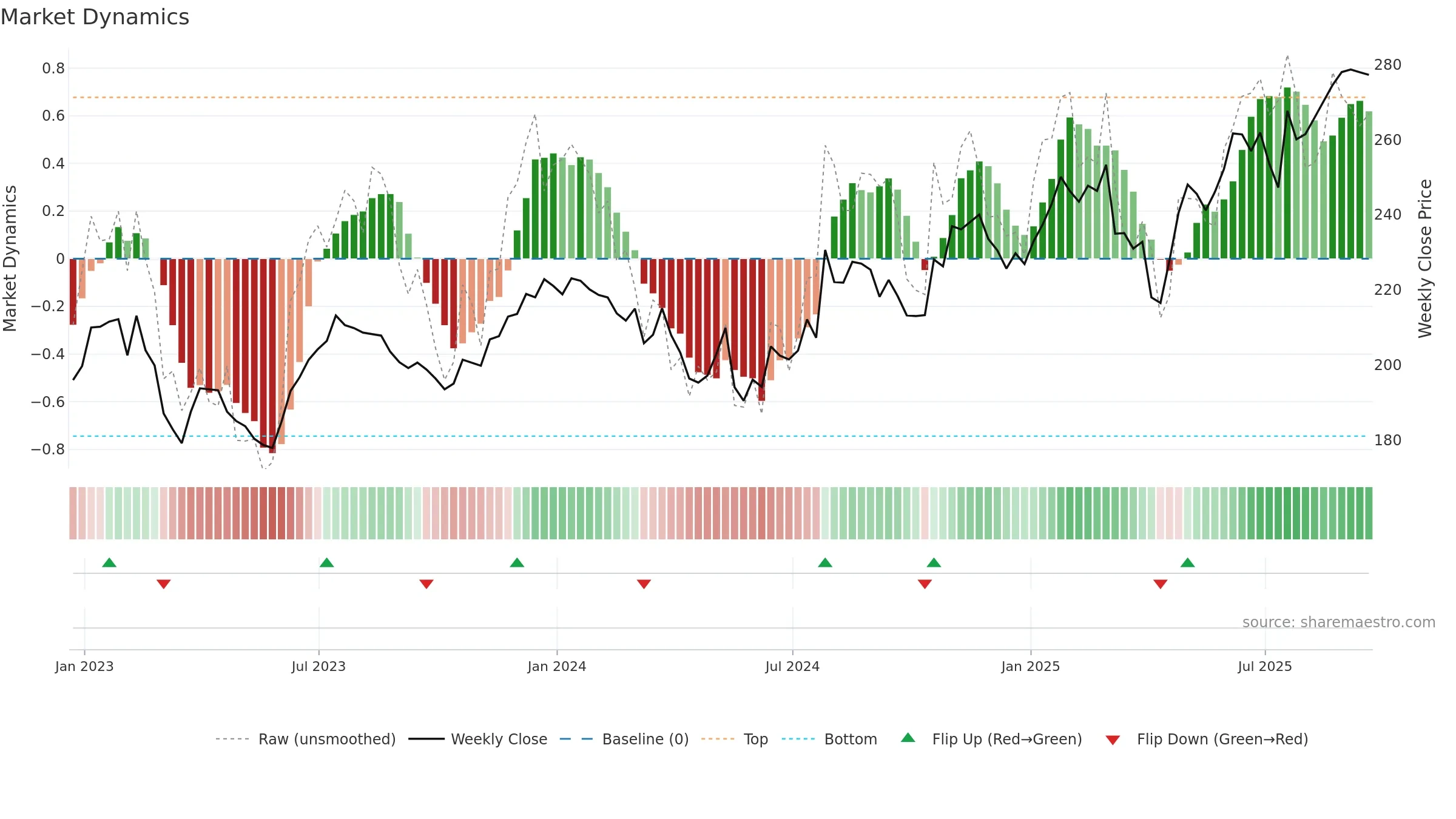
Task: Toggle the Top legend entry
Action: click(735, 739)
